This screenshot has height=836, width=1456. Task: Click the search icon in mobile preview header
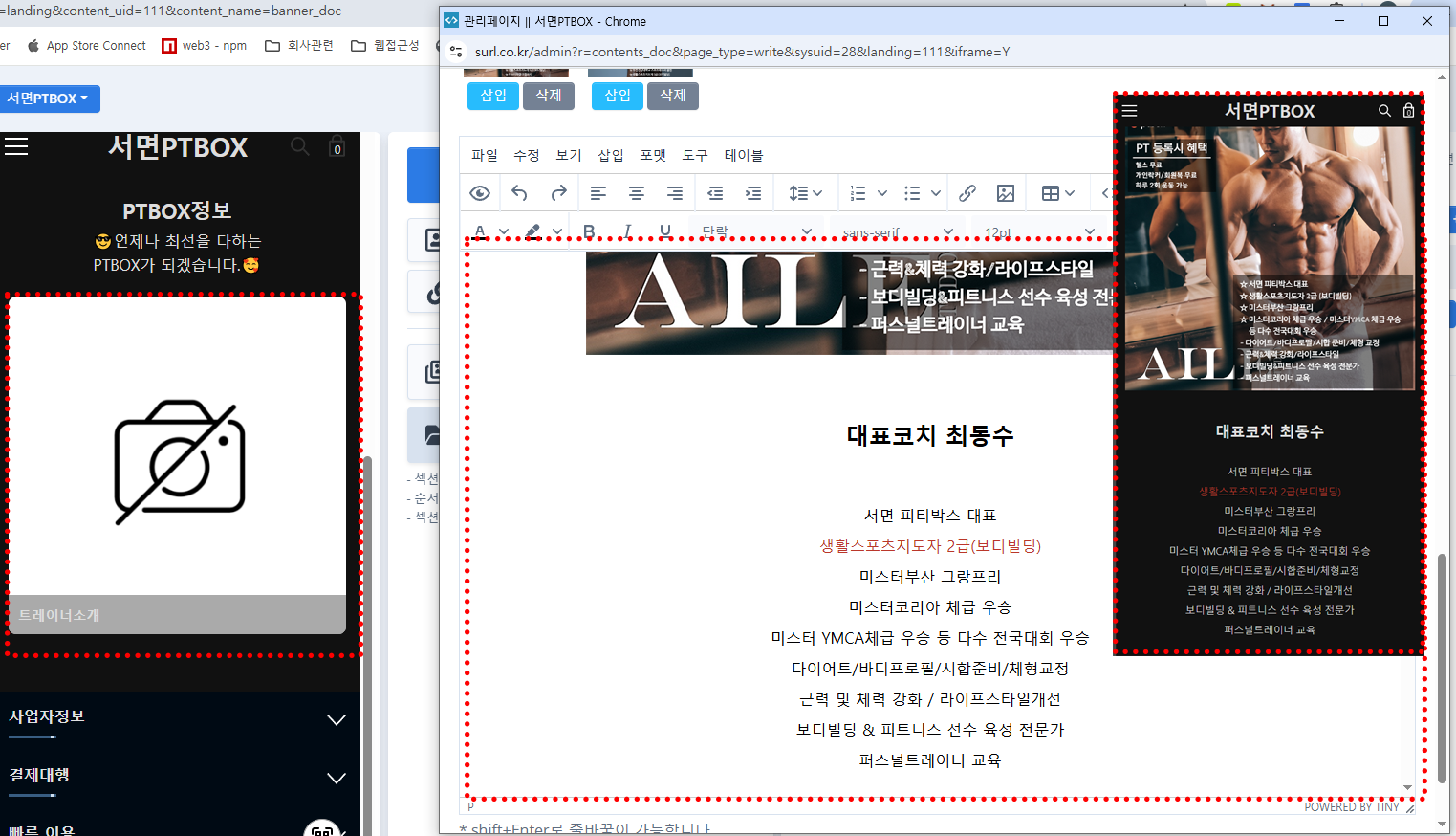(1384, 111)
